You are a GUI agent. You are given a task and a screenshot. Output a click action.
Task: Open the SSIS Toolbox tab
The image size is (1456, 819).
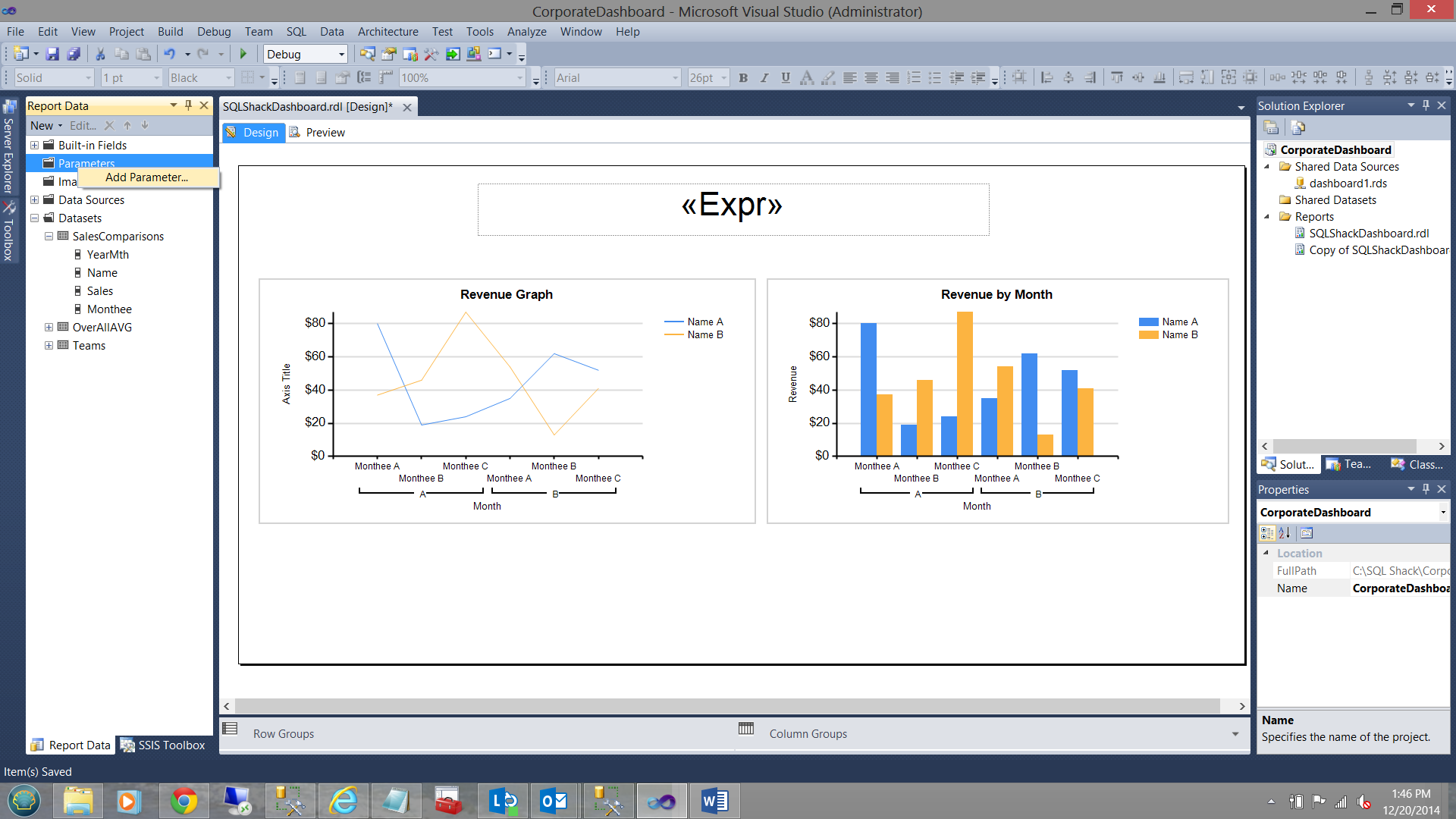163,745
